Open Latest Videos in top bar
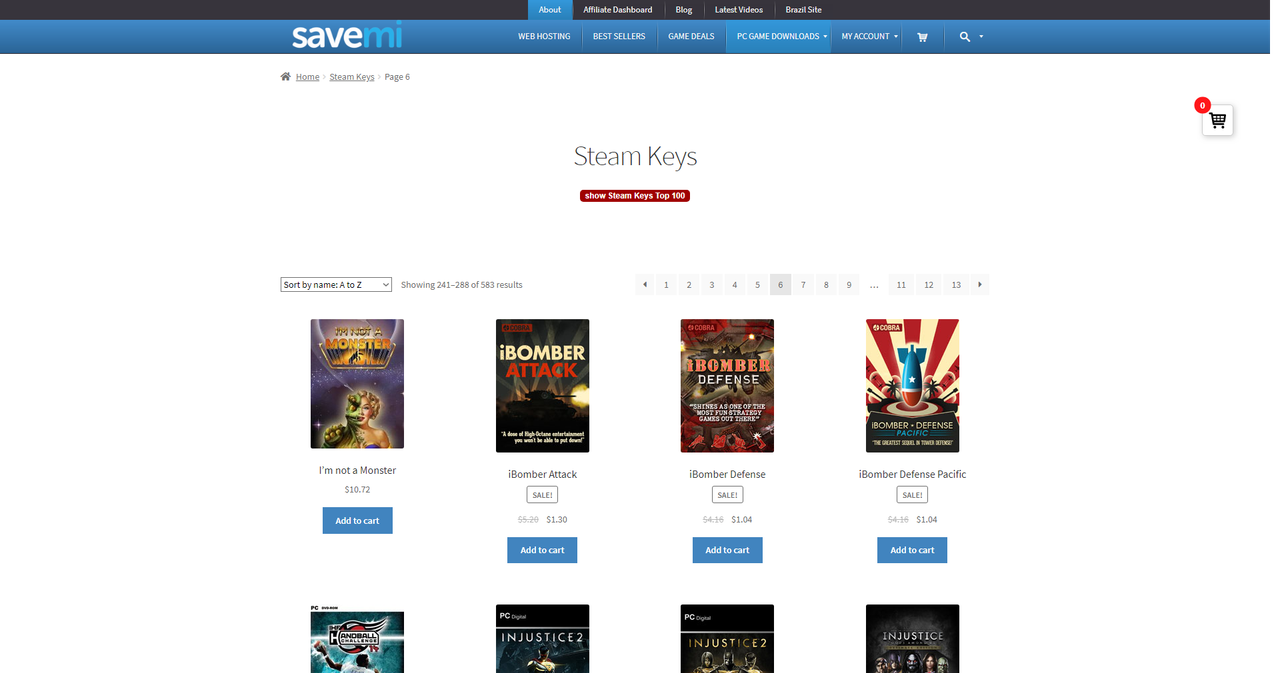 point(739,10)
